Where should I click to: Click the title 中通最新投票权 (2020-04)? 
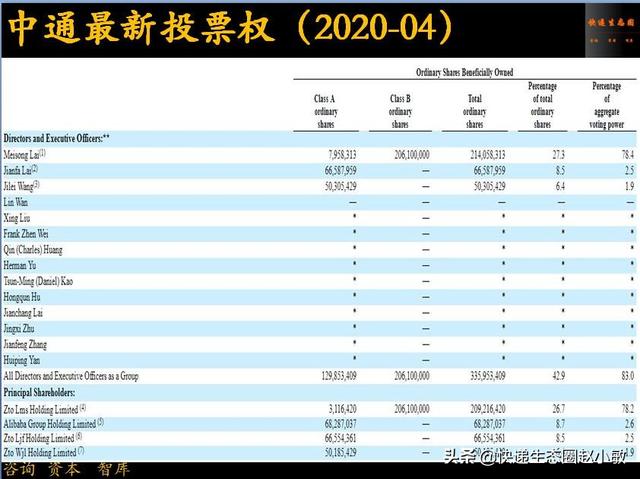click(x=231, y=28)
